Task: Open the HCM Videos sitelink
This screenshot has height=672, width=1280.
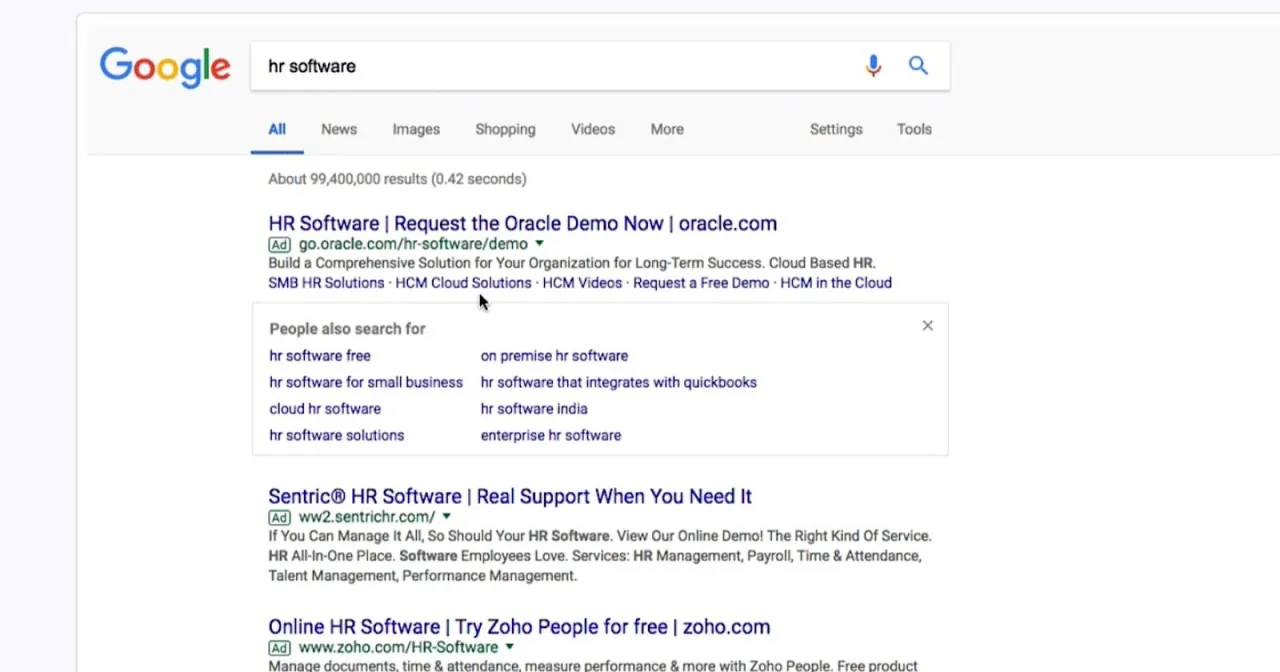Action: 582,283
